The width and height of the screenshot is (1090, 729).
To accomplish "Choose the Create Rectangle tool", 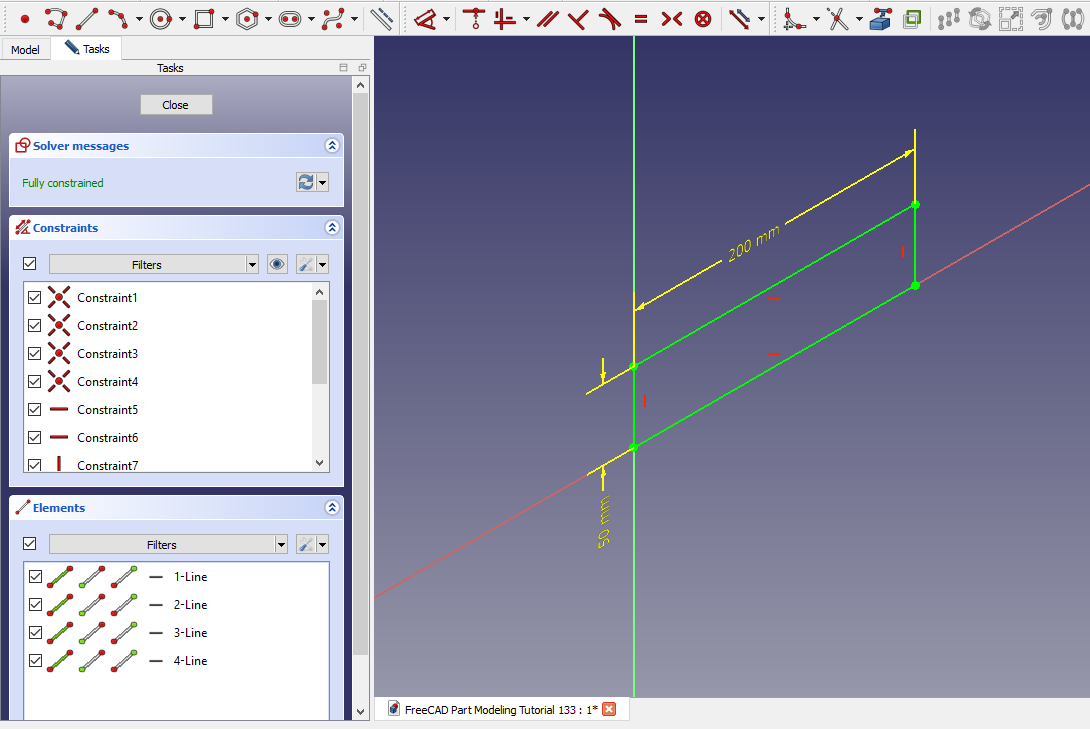I will click(204, 18).
